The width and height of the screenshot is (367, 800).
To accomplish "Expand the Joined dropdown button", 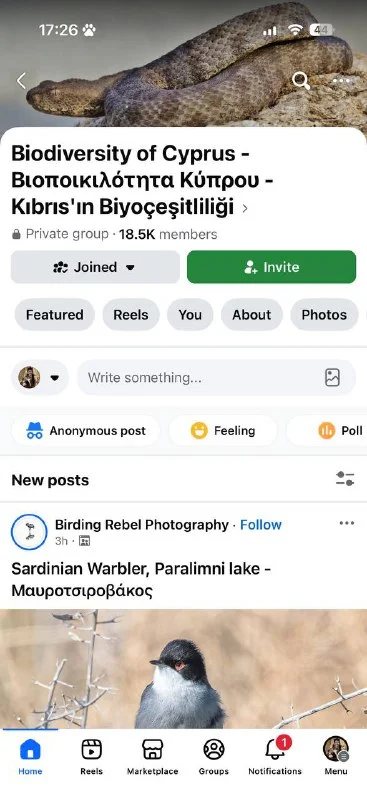I will [x=95, y=267].
